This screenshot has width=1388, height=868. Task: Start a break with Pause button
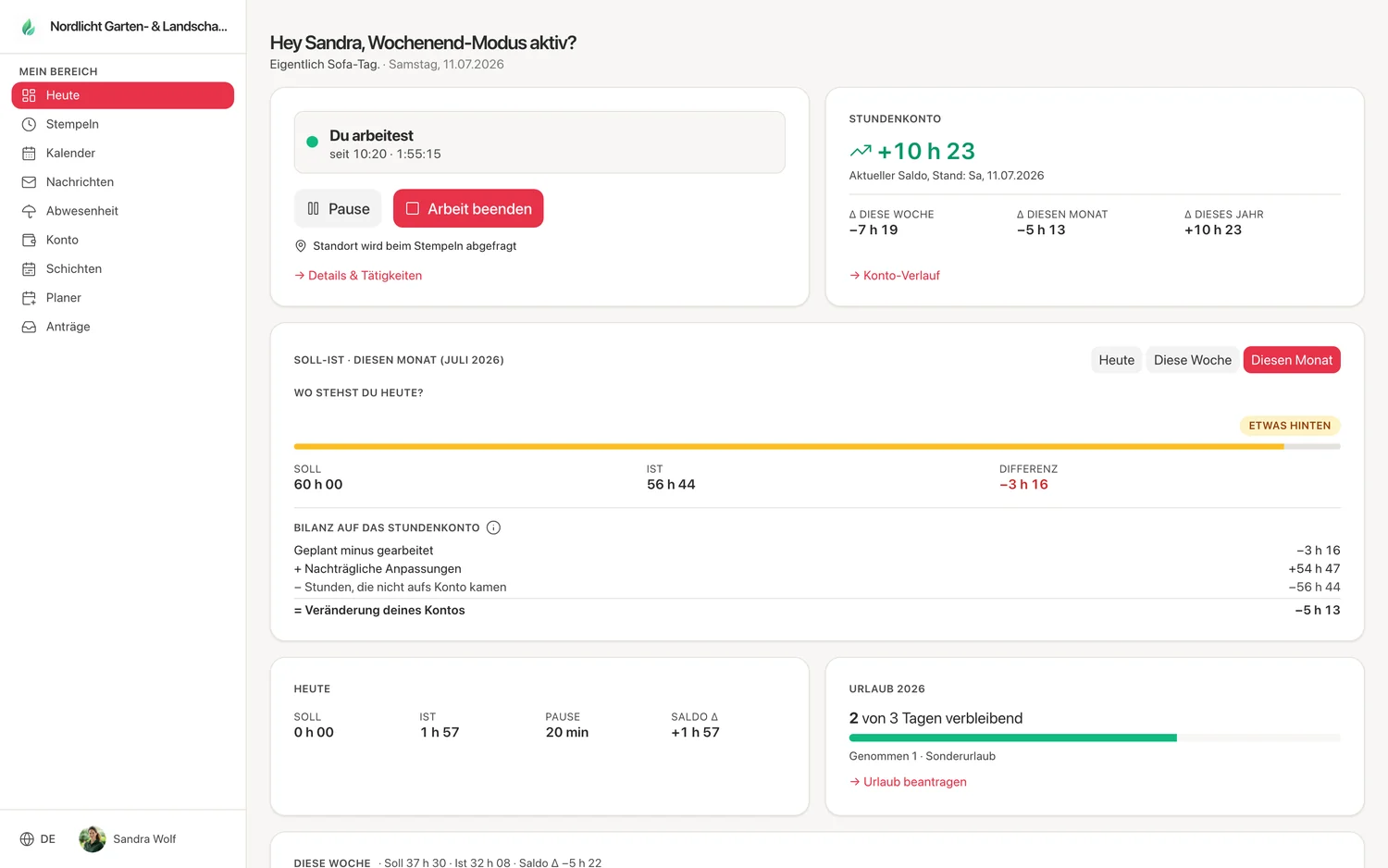point(338,209)
